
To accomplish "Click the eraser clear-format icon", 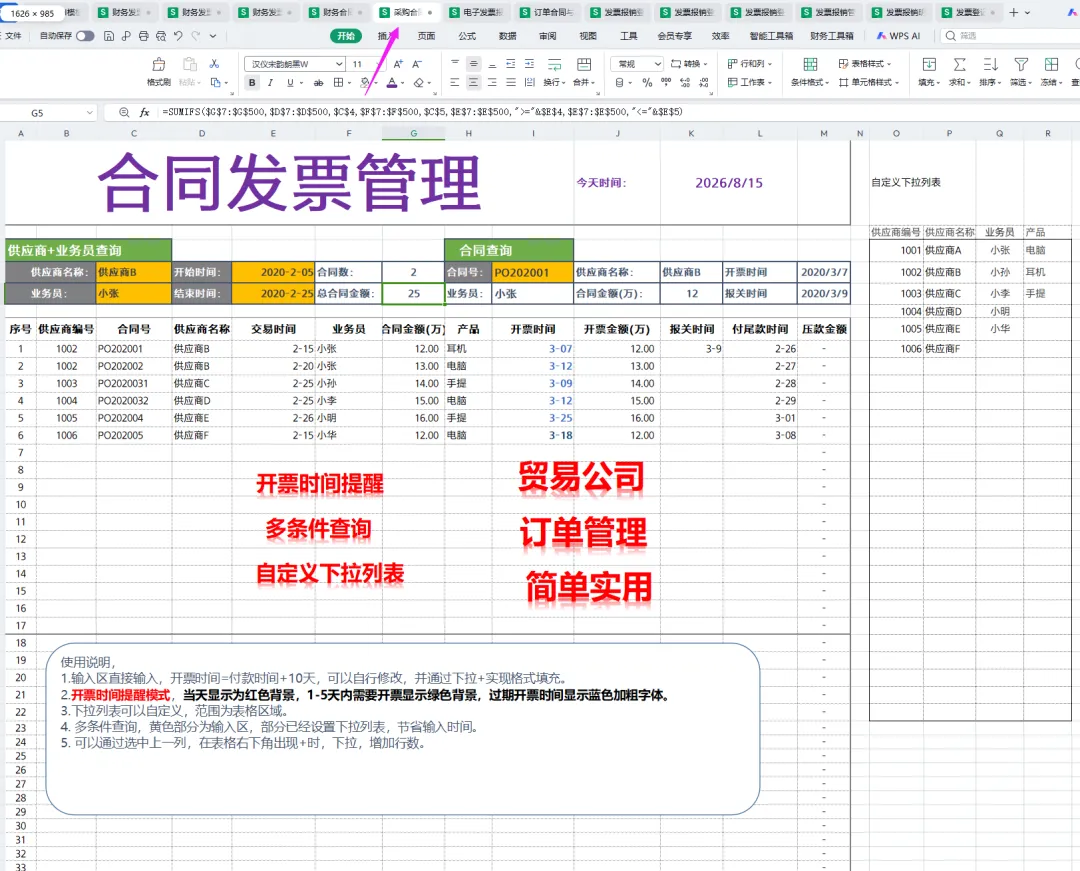I will click(x=418, y=83).
